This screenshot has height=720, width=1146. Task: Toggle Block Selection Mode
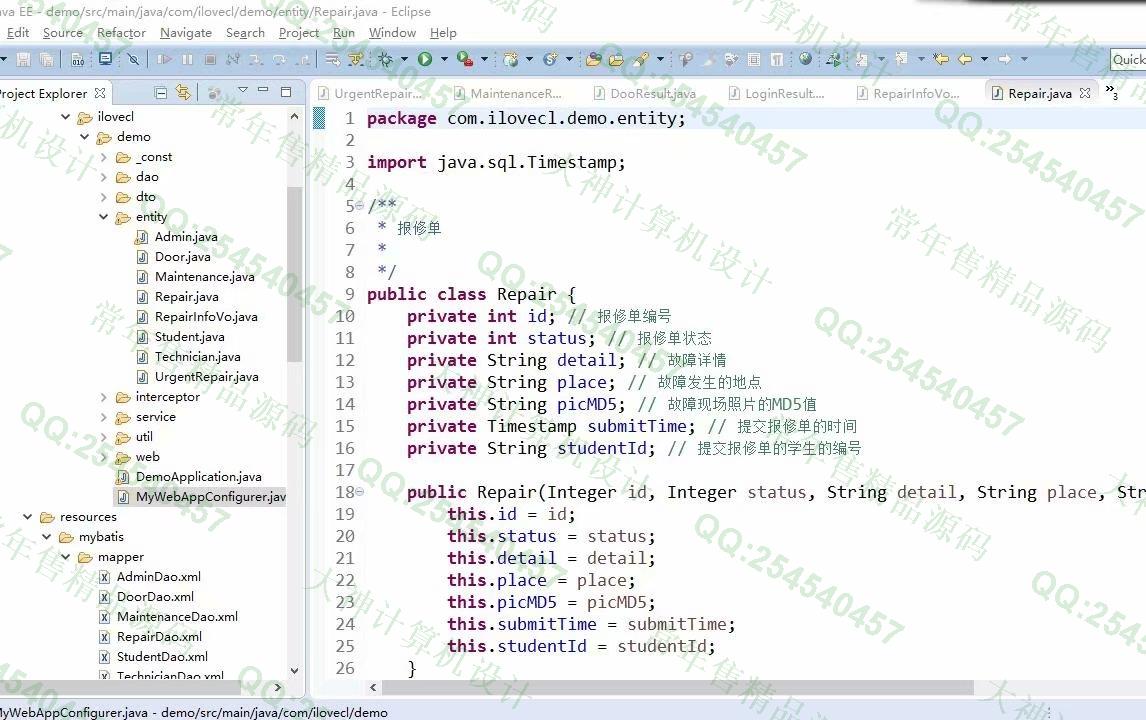click(x=754, y=59)
